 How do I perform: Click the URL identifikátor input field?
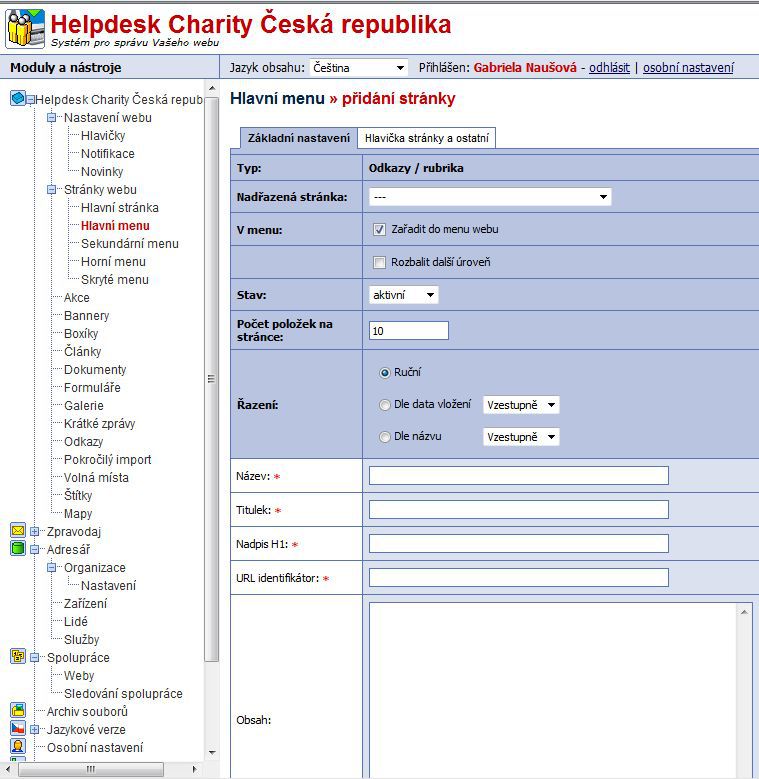519,577
